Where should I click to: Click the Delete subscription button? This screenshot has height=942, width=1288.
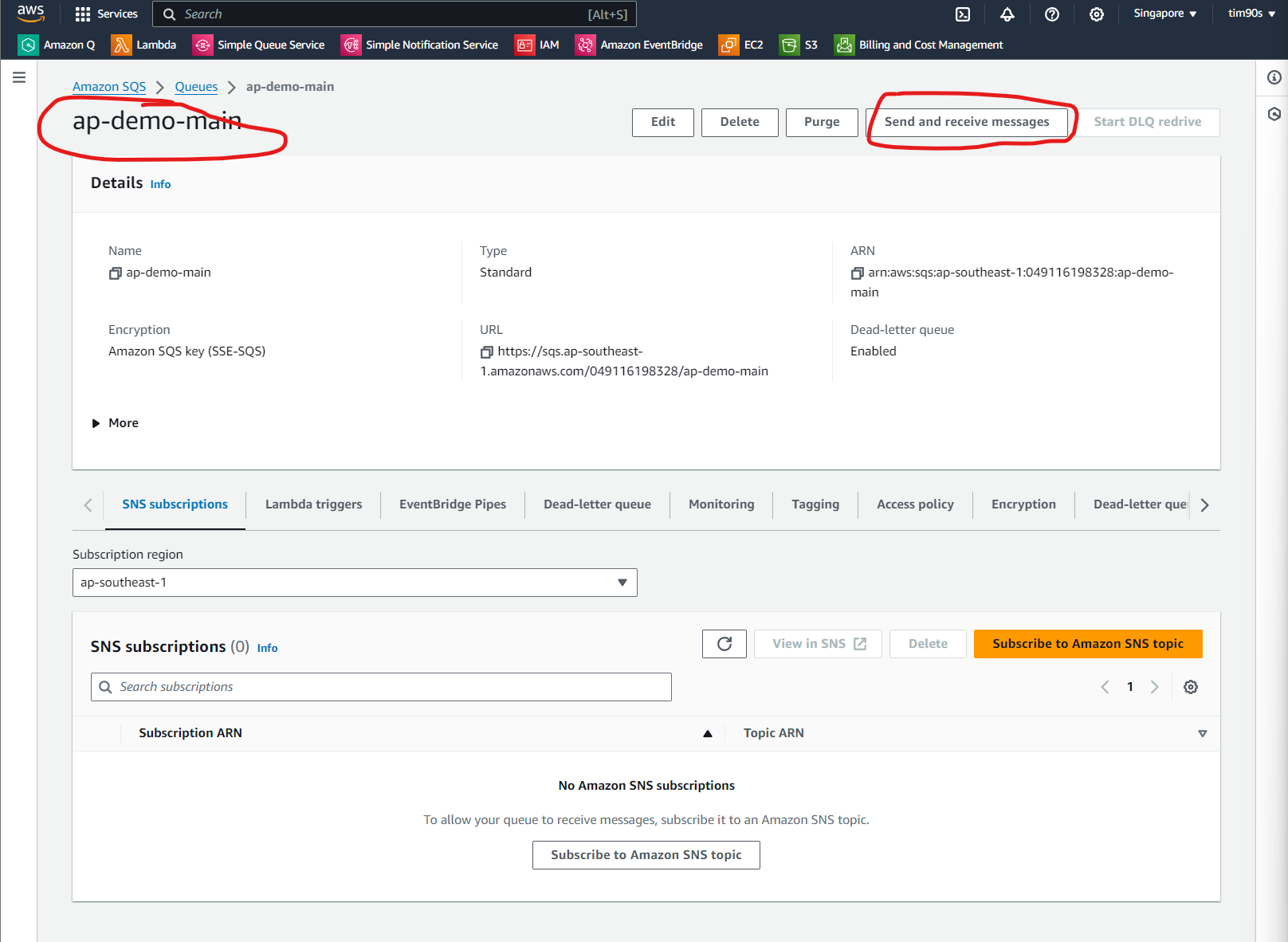[928, 644]
